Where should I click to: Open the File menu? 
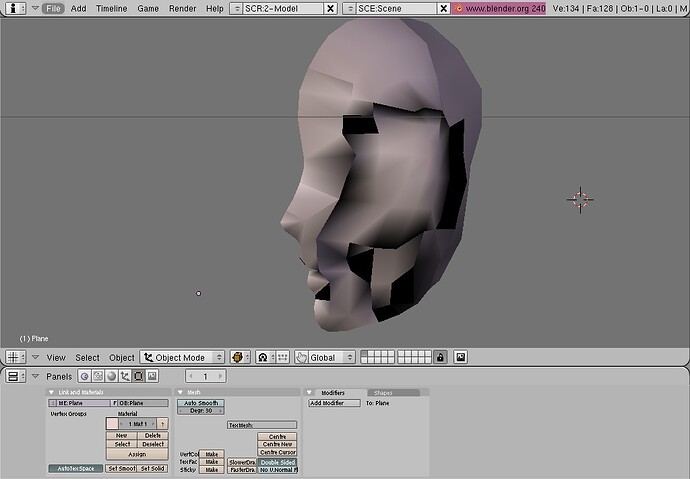pos(53,8)
